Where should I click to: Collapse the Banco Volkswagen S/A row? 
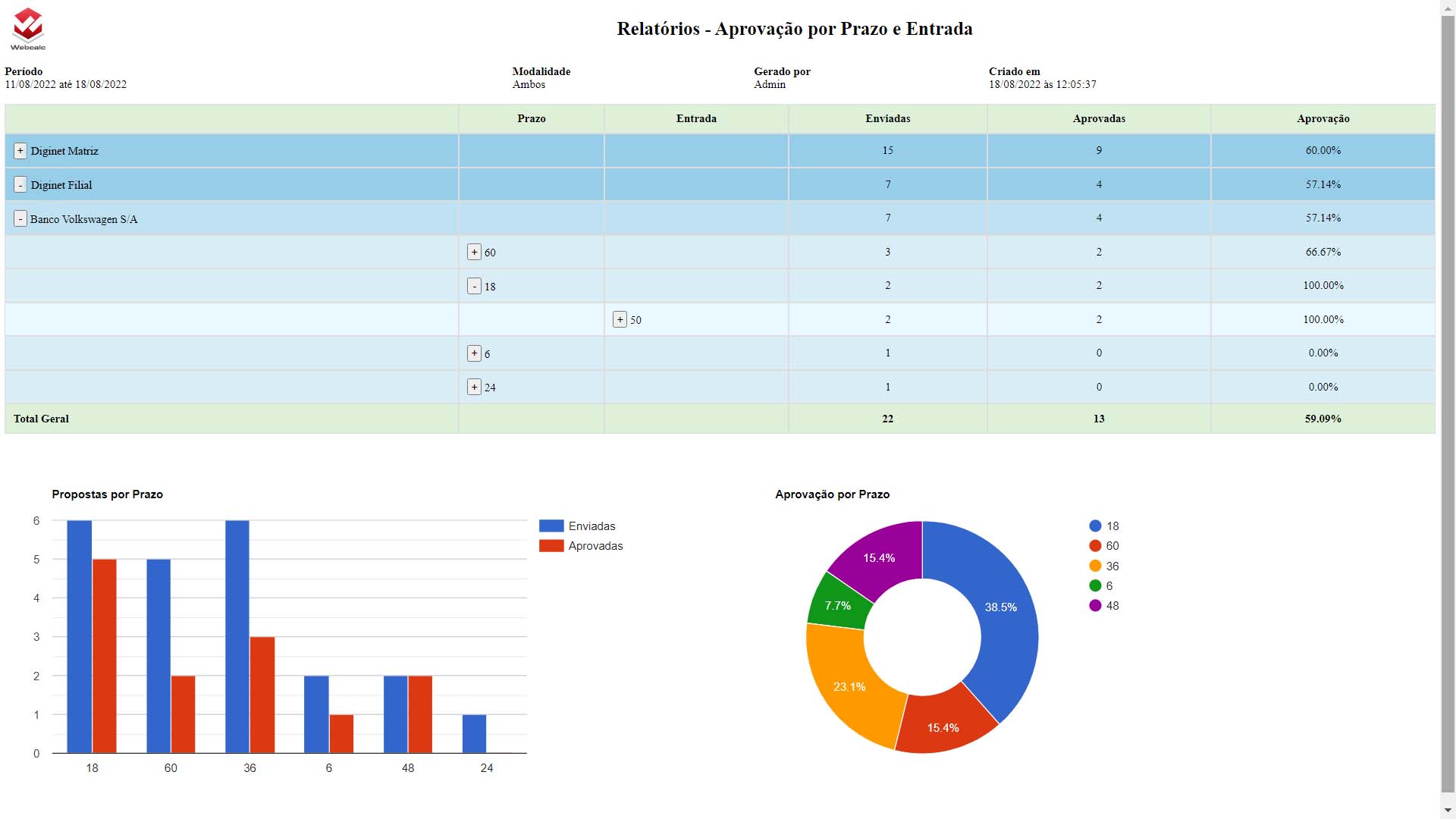[x=20, y=219]
